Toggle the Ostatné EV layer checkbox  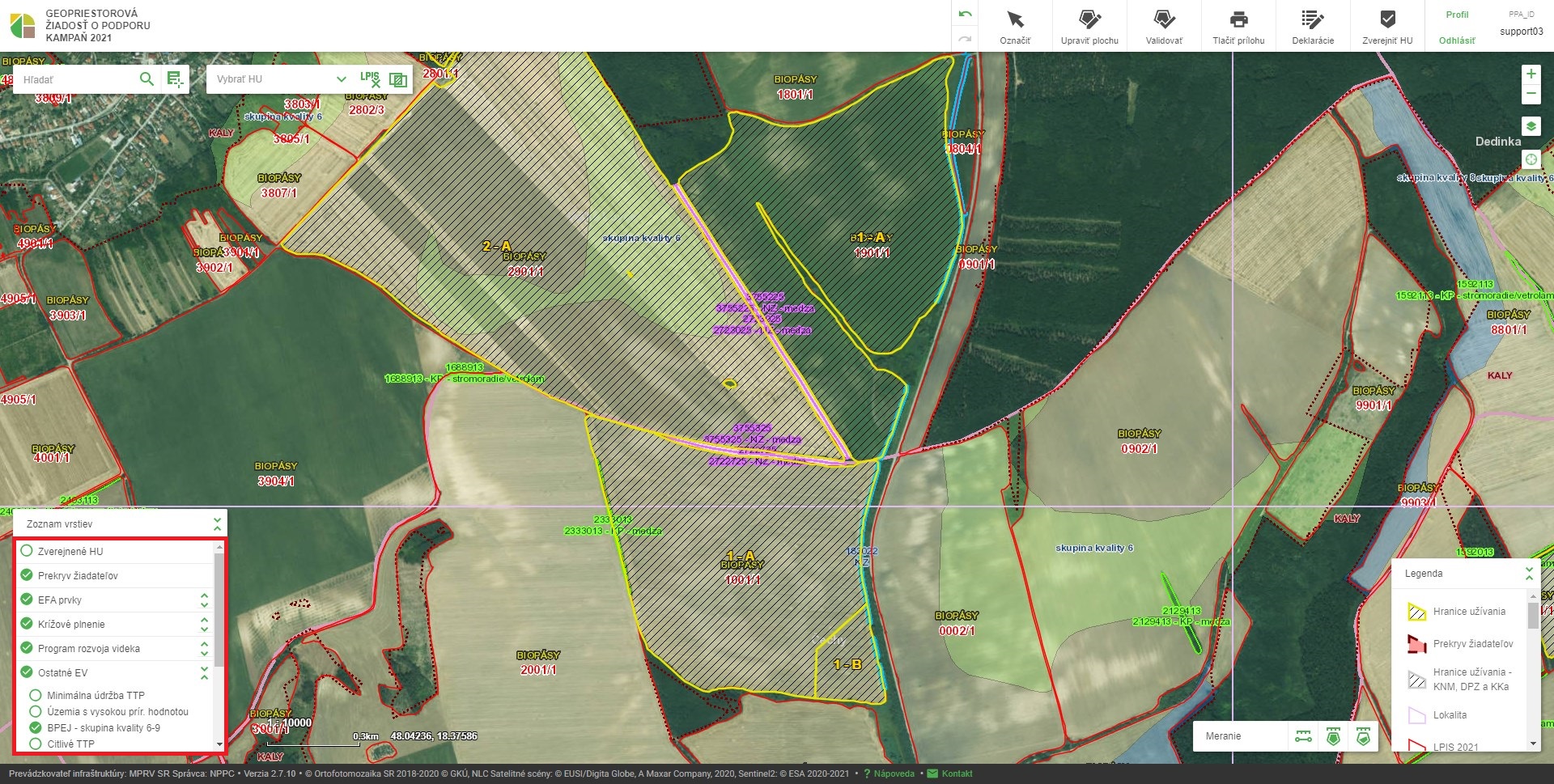(27, 672)
